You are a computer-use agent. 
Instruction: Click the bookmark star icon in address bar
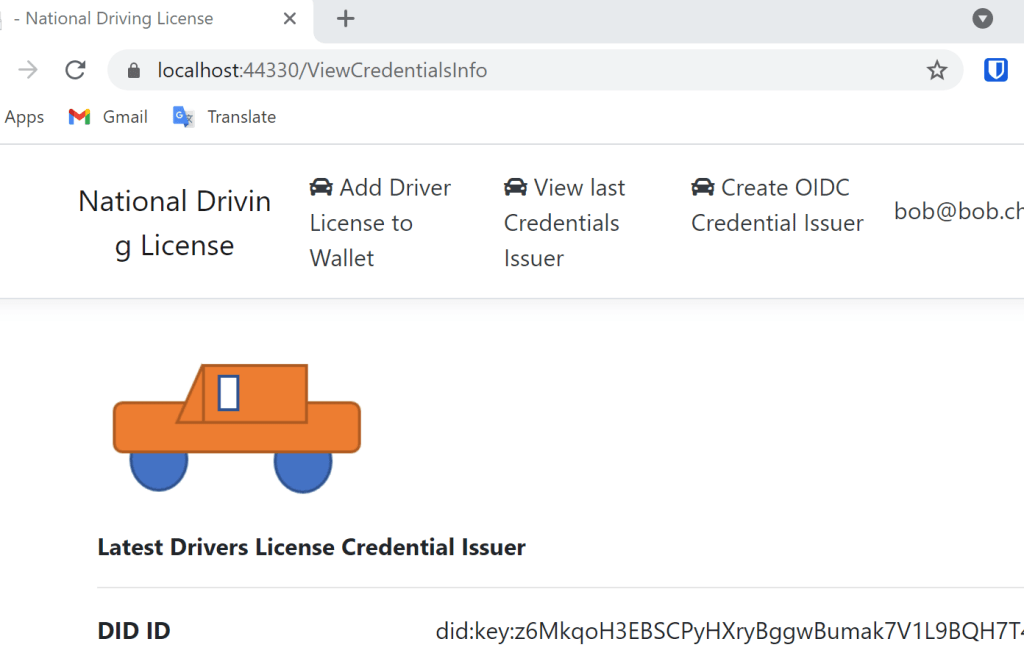(x=937, y=70)
